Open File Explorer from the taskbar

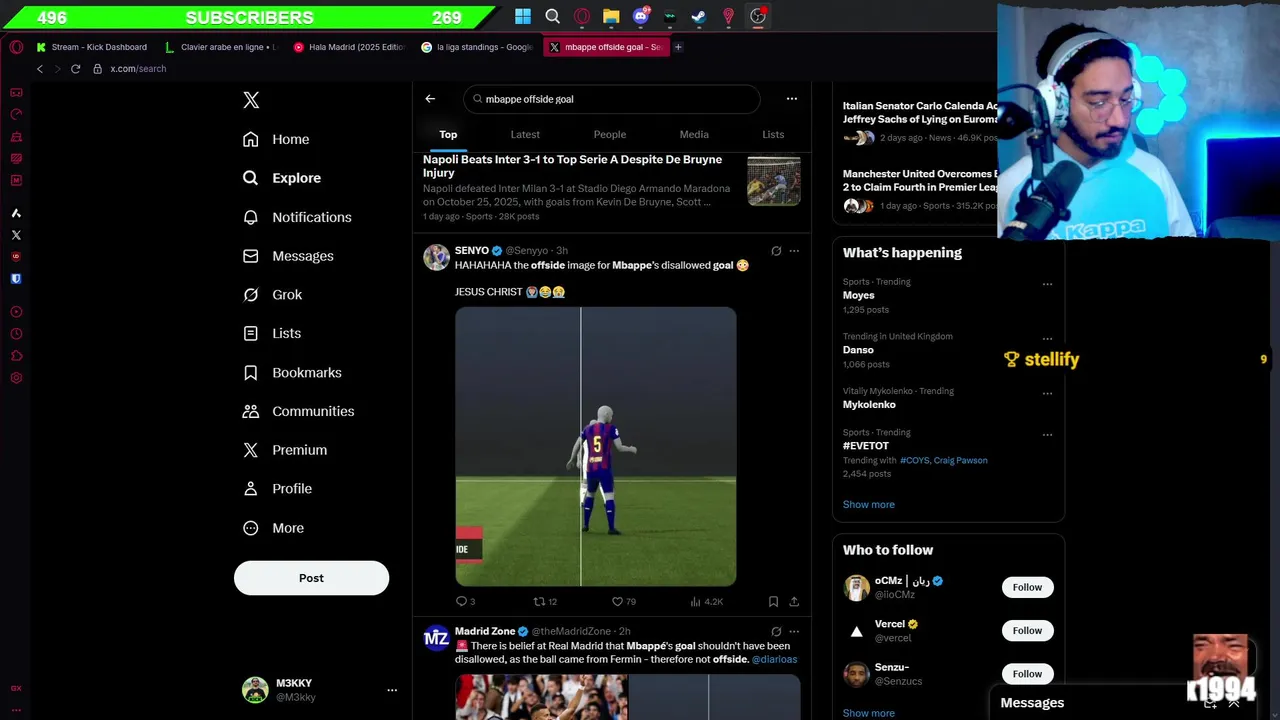click(x=611, y=16)
